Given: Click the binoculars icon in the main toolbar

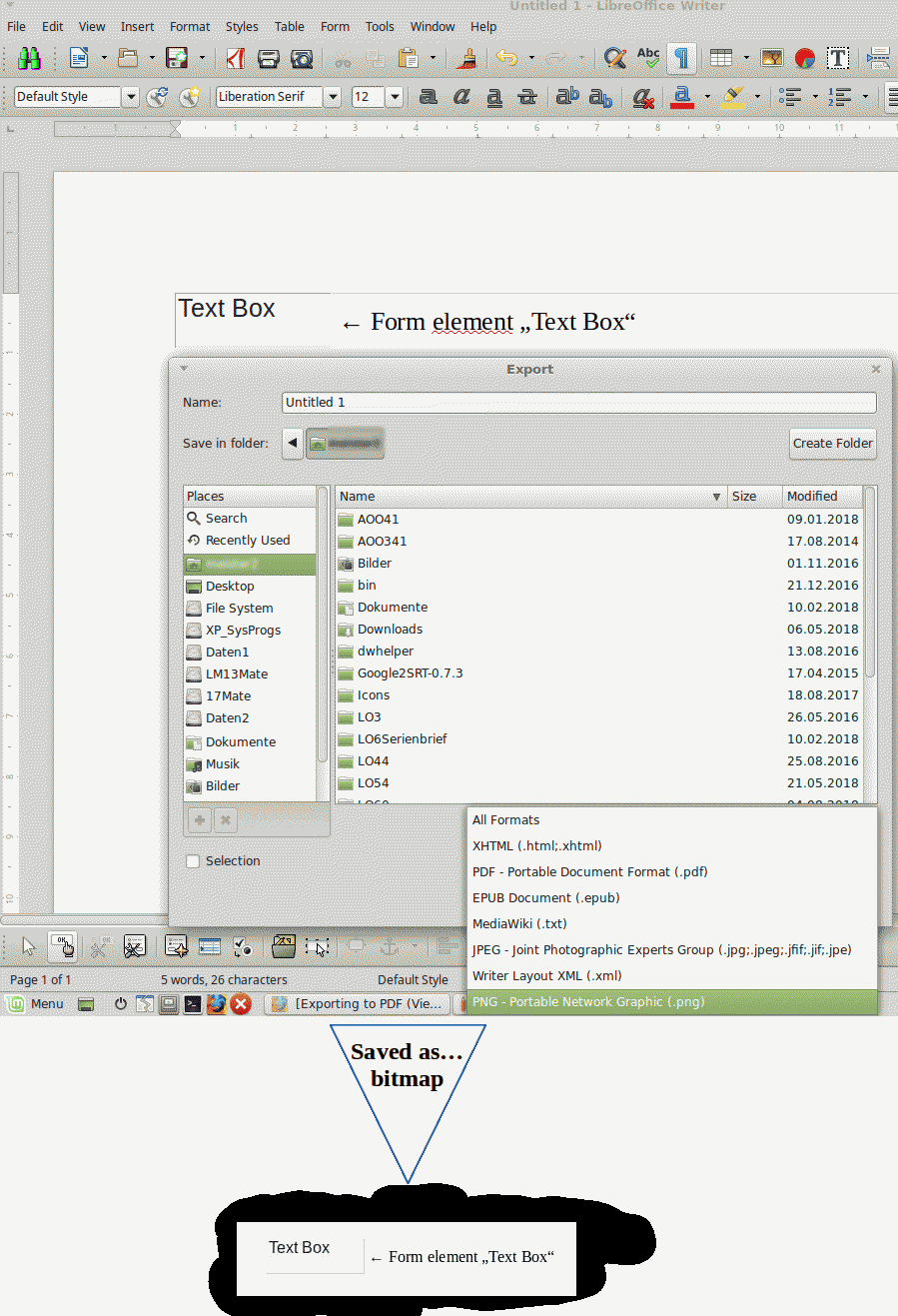Looking at the screenshot, I should pyautogui.click(x=29, y=59).
